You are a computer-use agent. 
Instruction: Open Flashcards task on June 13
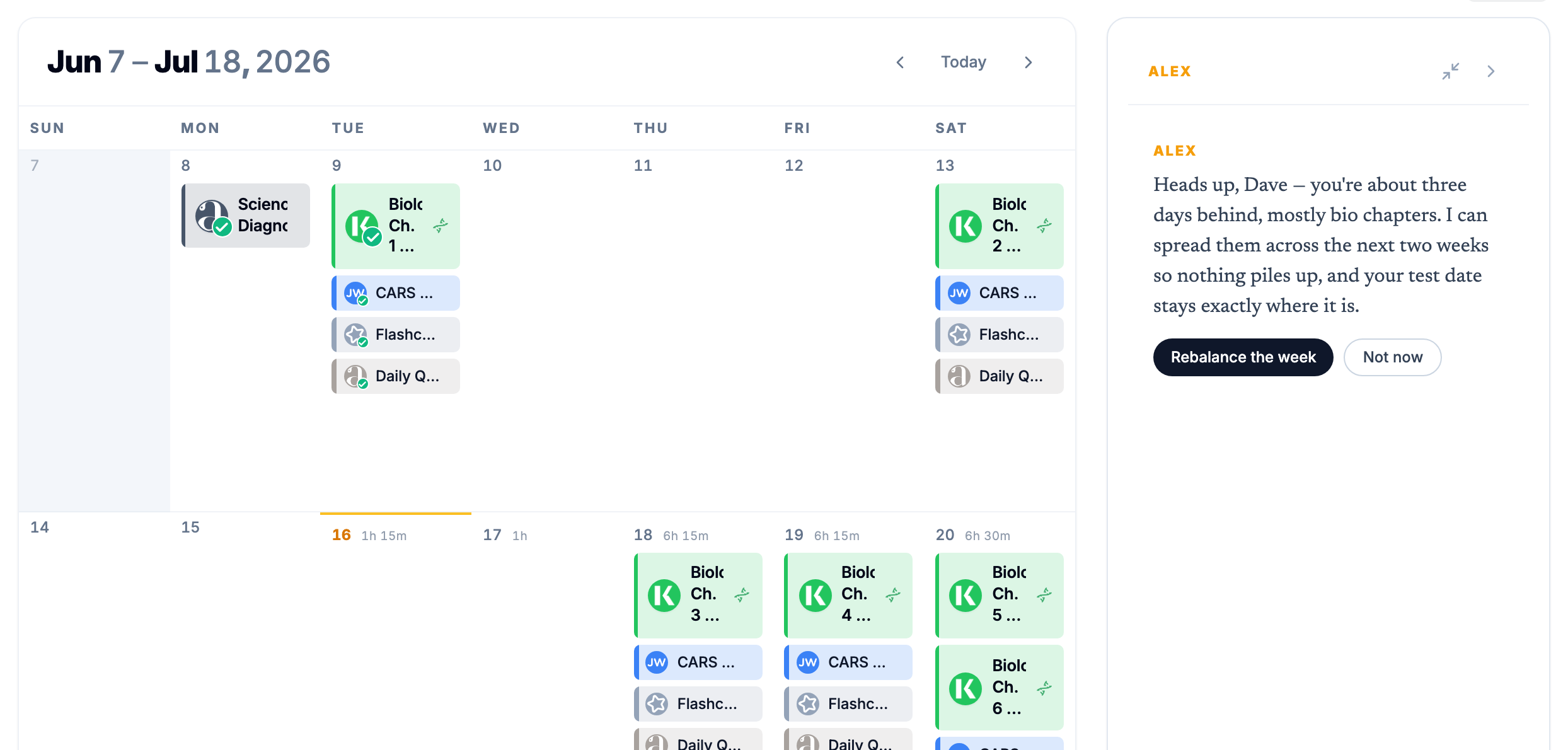click(x=1000, y=335)
